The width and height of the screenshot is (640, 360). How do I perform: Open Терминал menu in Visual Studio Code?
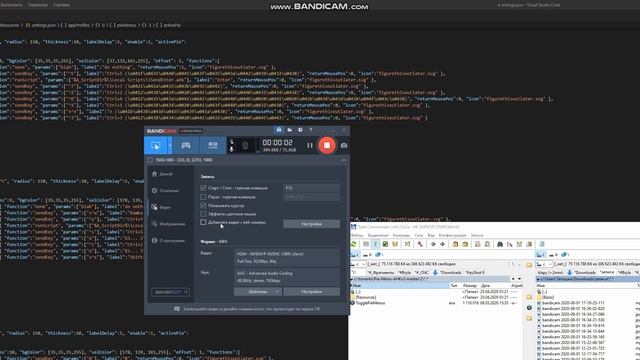point(38,5)
